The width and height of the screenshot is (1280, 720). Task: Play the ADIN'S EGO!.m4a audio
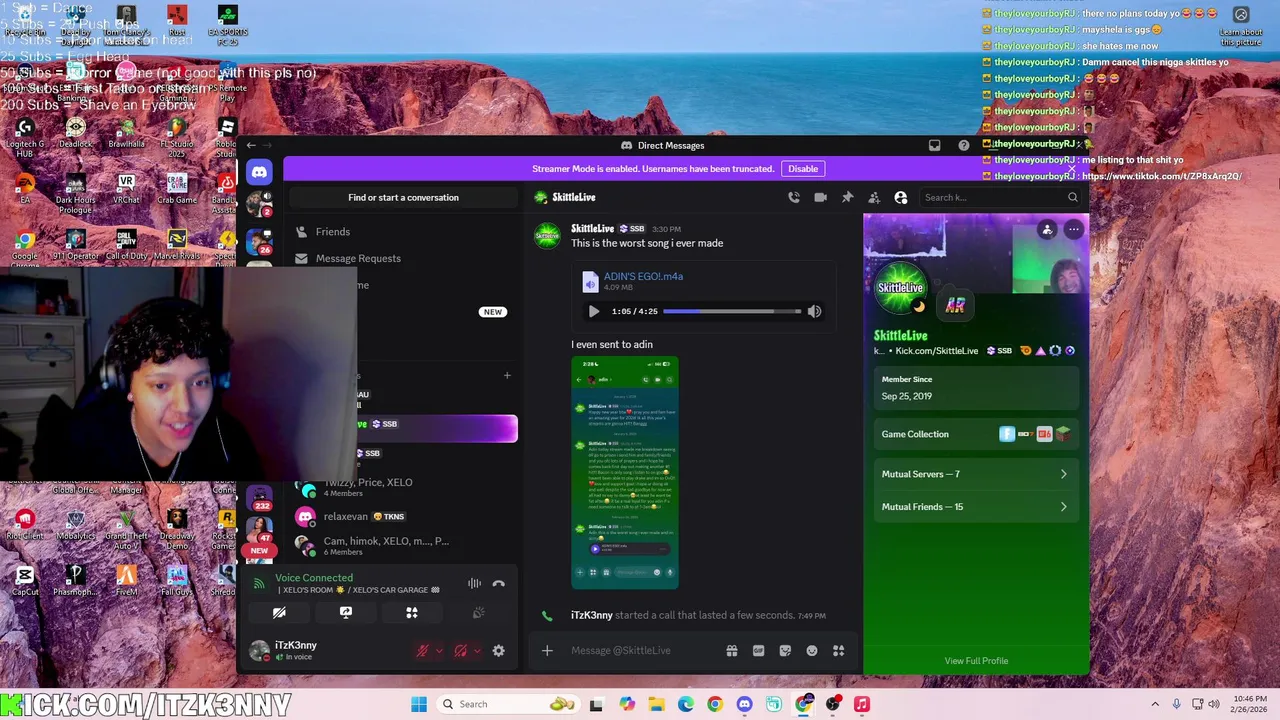594,311
